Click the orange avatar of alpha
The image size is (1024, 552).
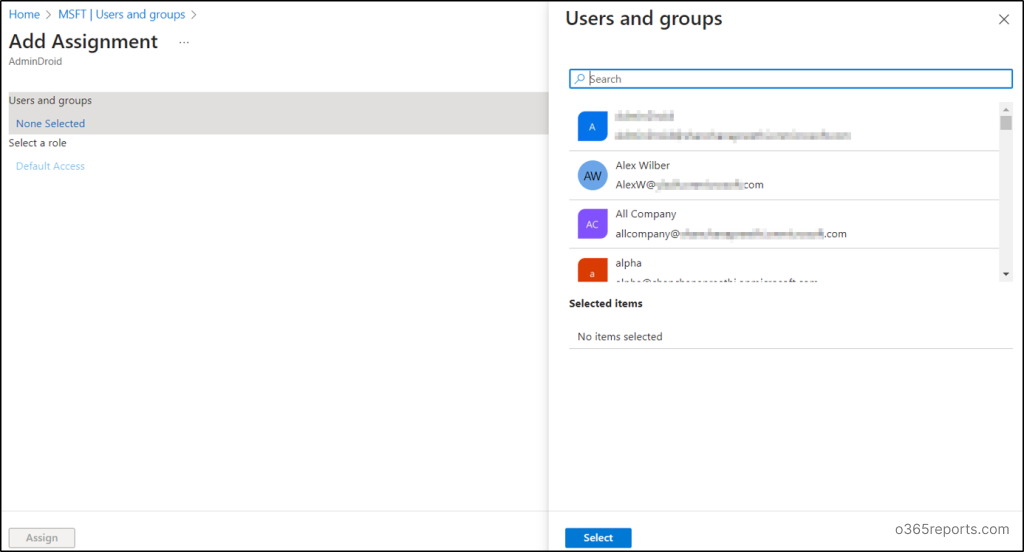(592, 270)
